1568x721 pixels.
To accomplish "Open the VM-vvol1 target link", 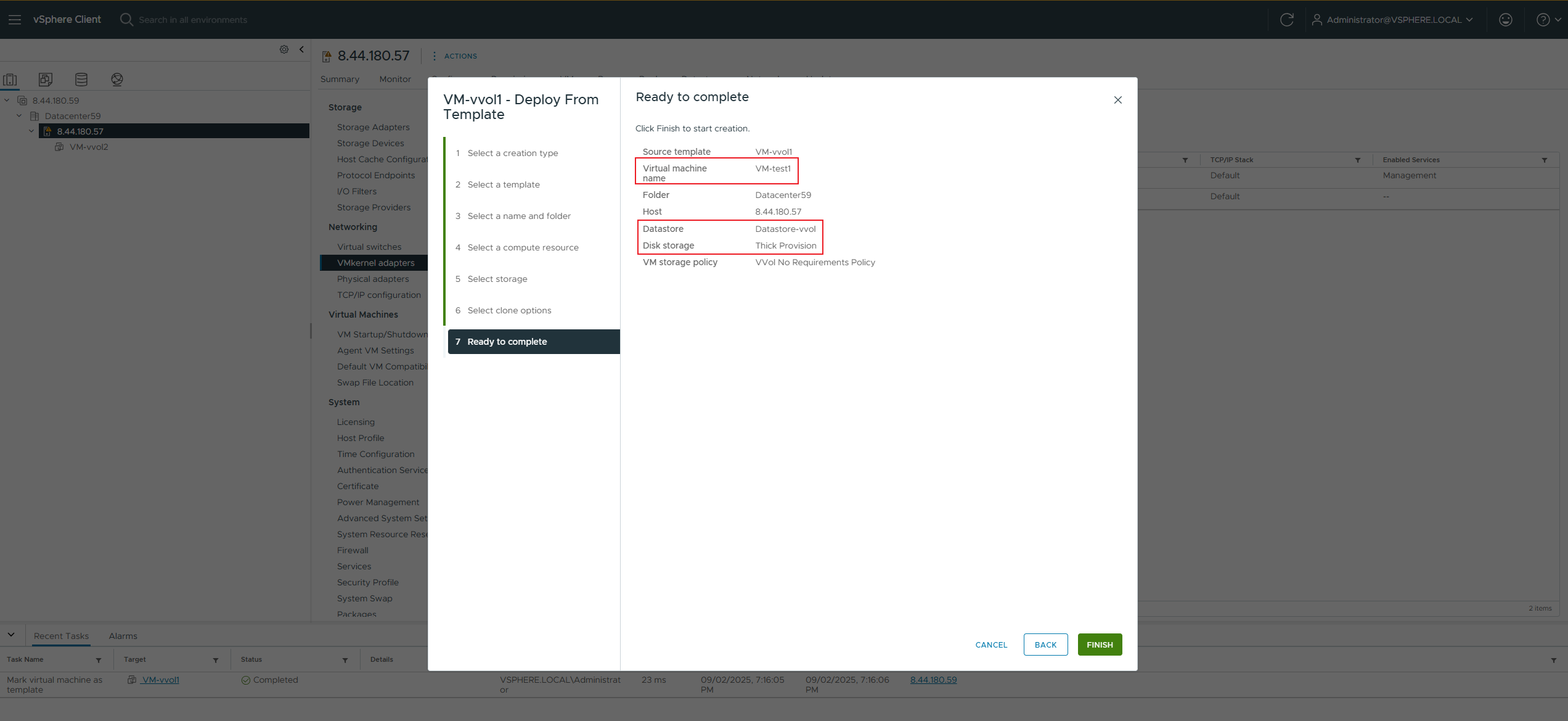I will [160, 680].
